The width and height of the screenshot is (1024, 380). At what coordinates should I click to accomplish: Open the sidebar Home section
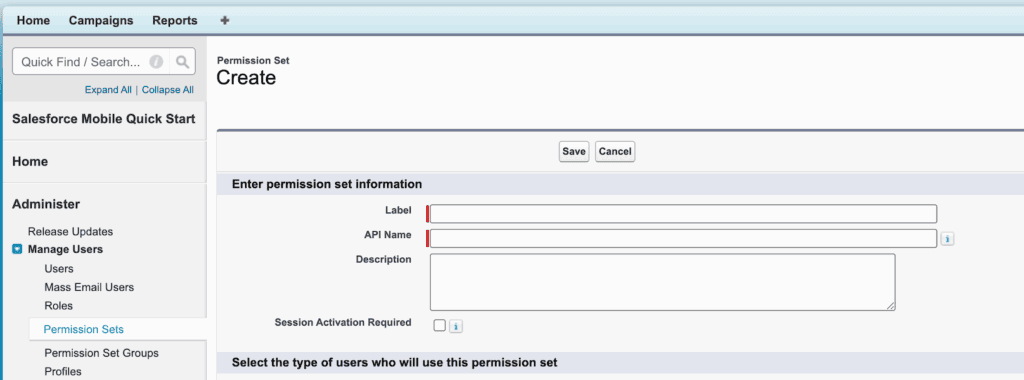[x=30, y=161]
